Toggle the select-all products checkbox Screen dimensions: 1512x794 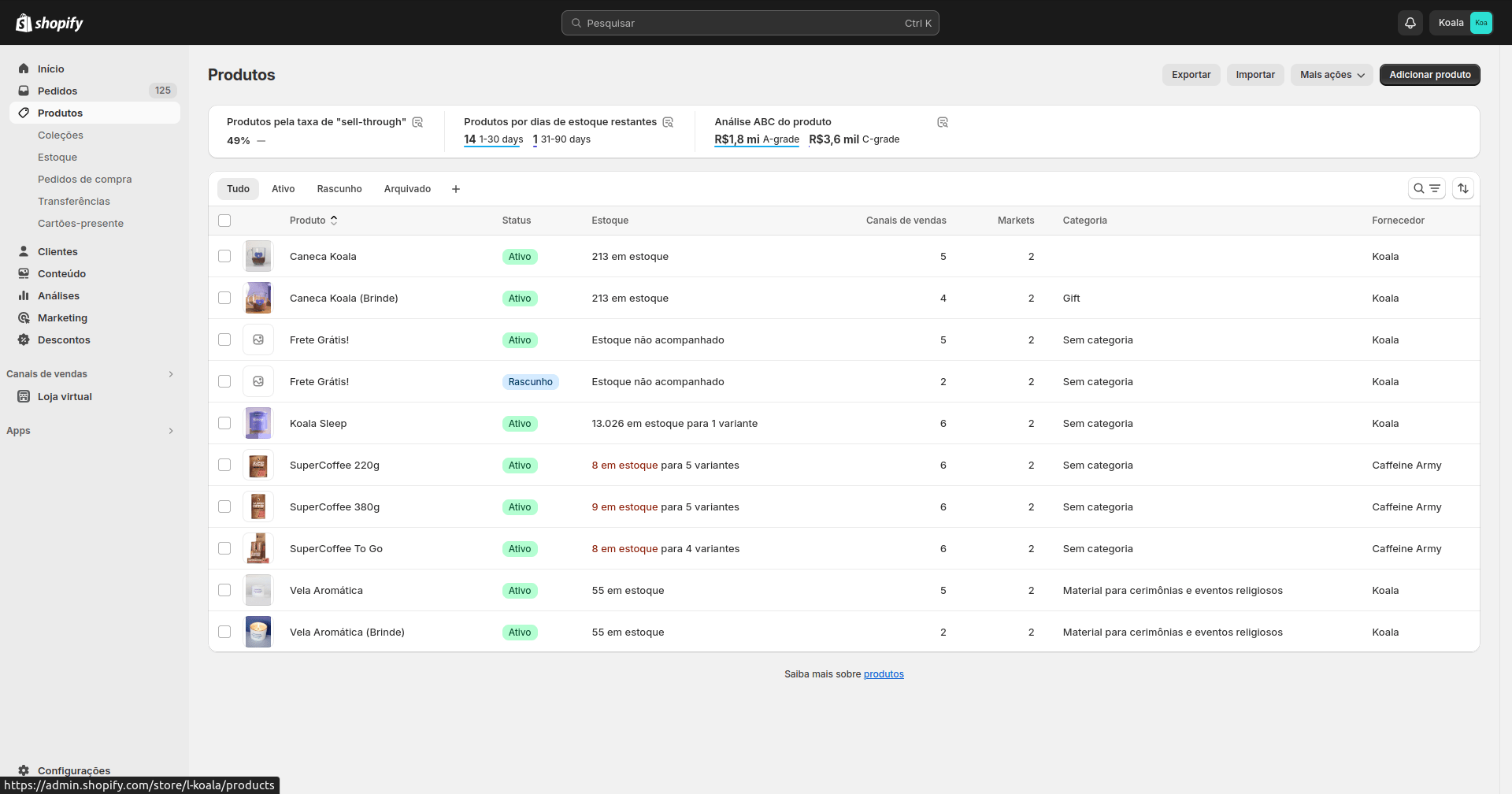224,221
